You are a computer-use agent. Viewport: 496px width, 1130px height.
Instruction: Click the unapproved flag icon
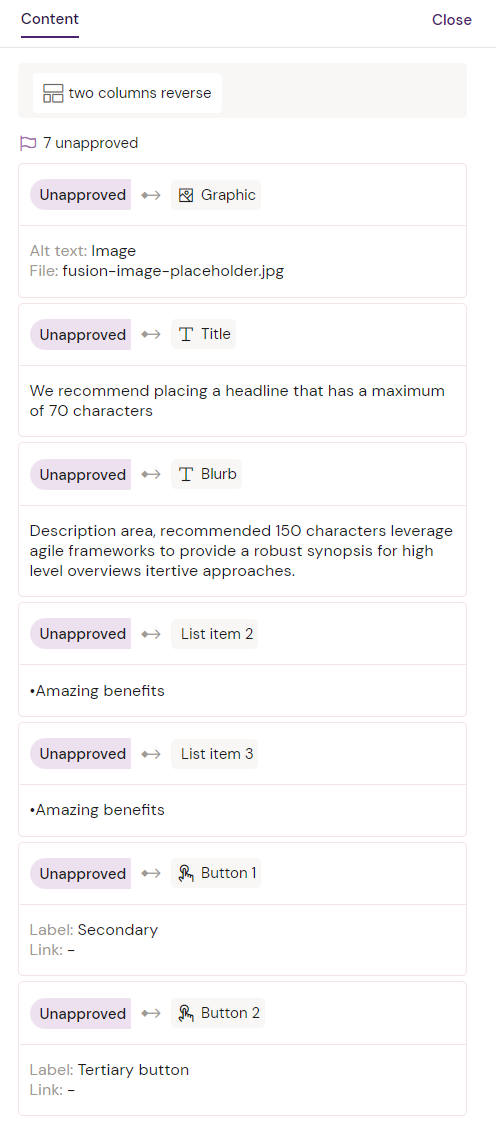(x=28, y=143)
